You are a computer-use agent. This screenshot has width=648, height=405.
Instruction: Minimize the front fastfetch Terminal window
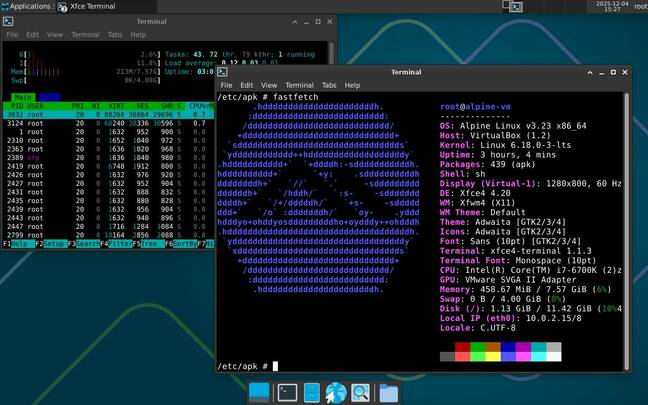(x=602, y=72)
